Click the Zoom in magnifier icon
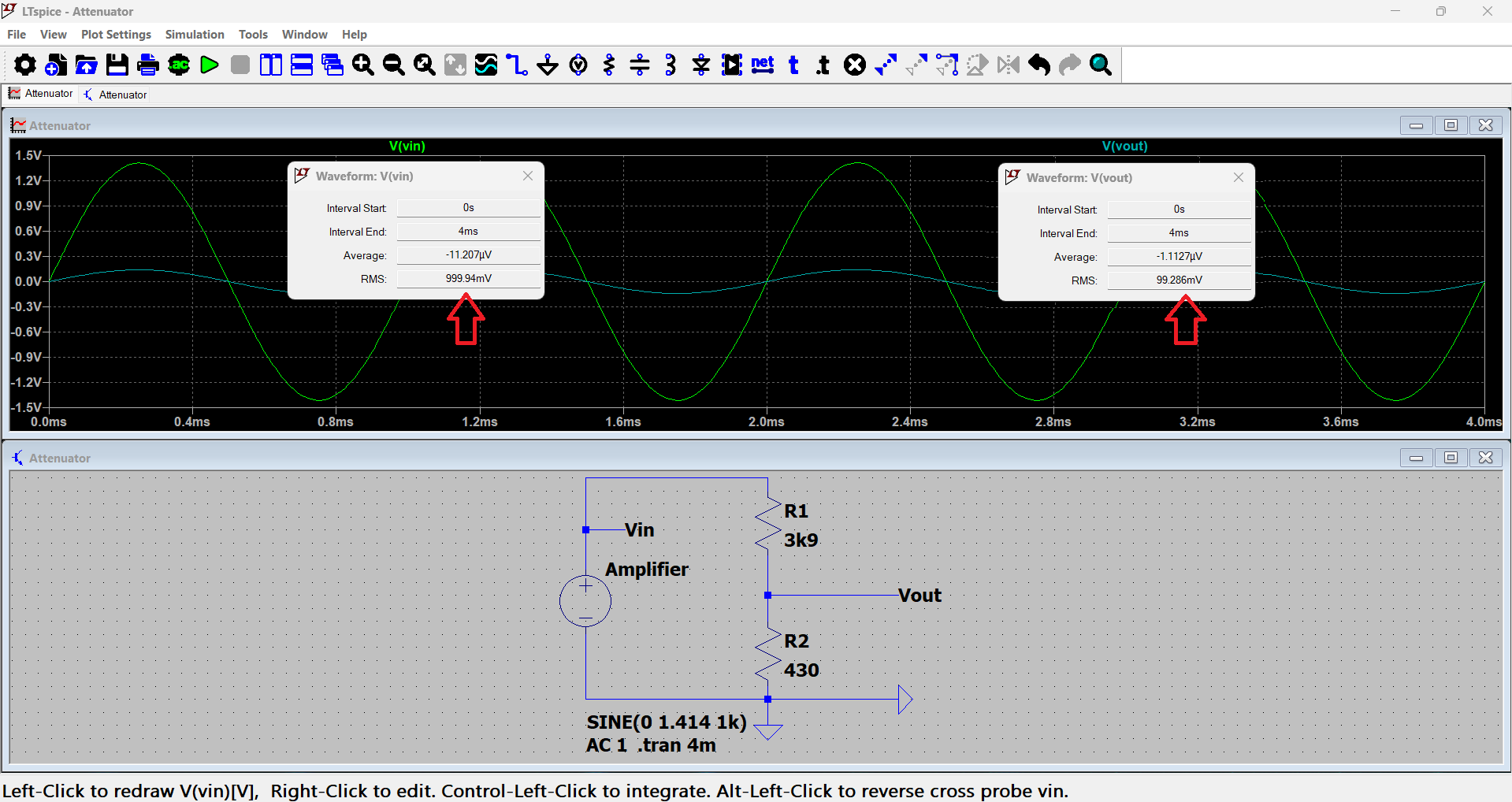 [363, 65]
